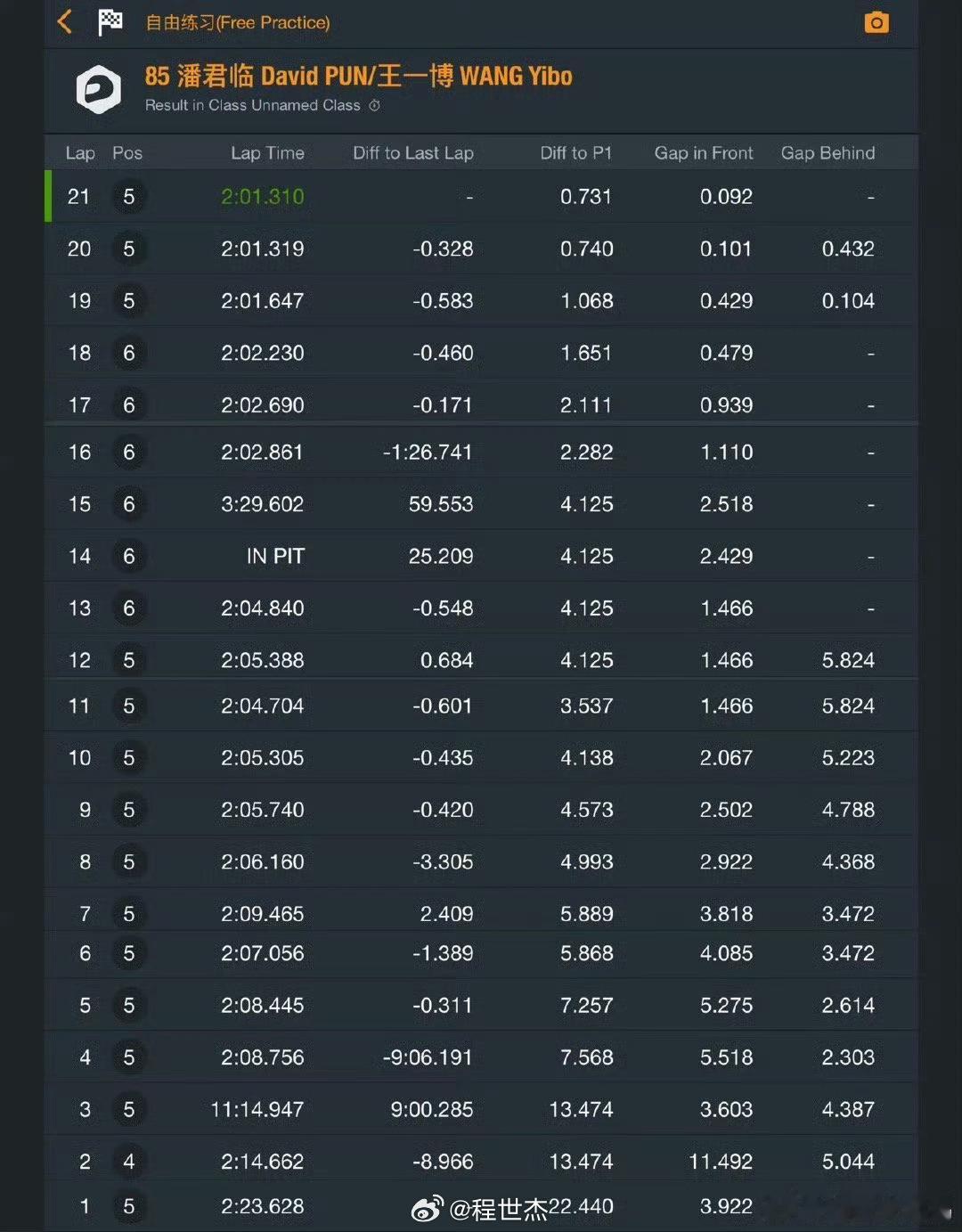Image resolution: width=962 pixels, height=1232 pixels.
Task: Select the best lap 2:01.310 row
Action: [x=481, y=196]
